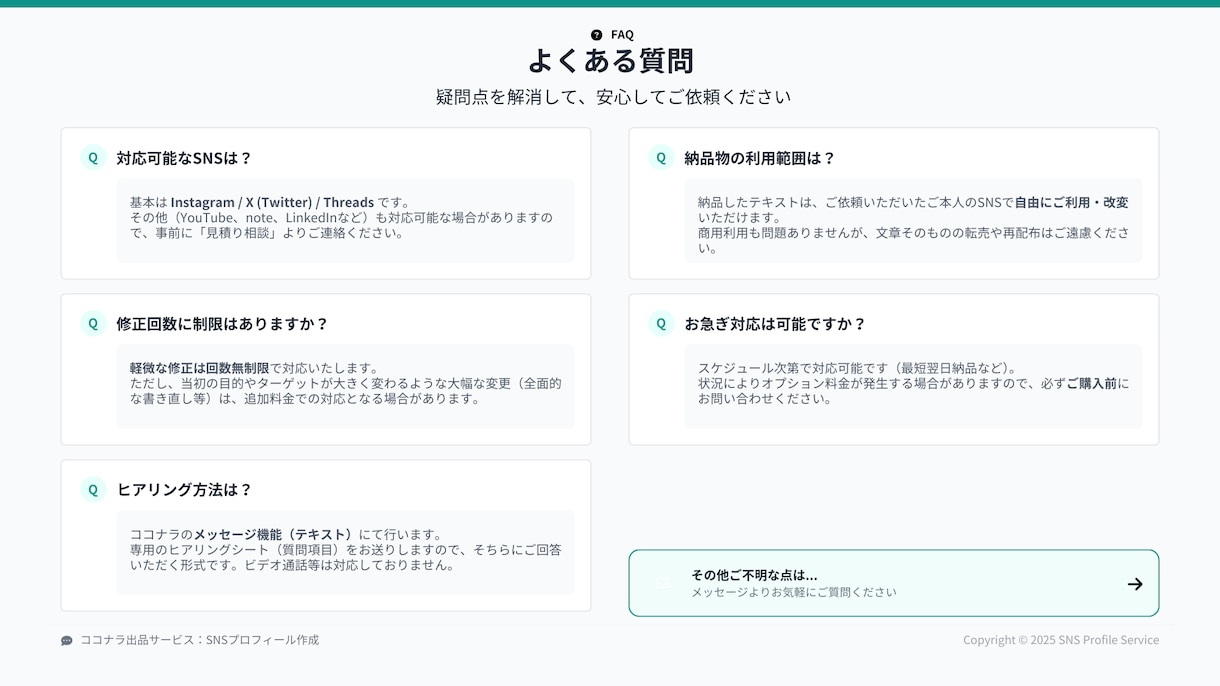Click the chat bubble icon in footer
Screen dimensions: 1220x686
67,640
